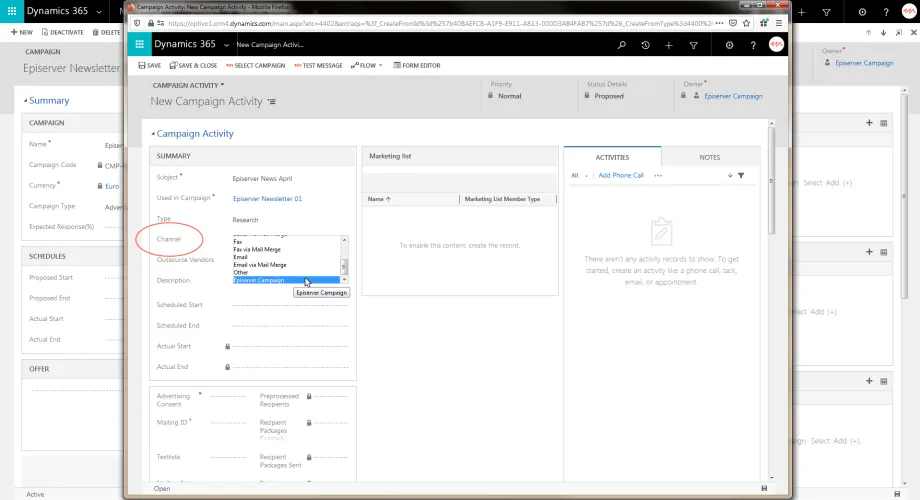Viewport: 920px width, 500px height.
Task: Open Recently Viewed history clock icon
Action: coord(645,45)
